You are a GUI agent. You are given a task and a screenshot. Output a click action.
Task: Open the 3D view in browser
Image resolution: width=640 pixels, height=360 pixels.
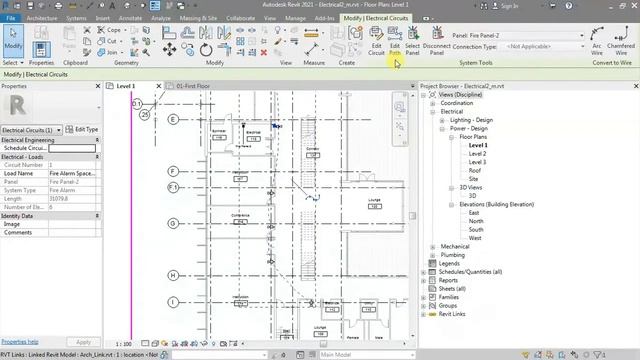pyautogui.click(x=472, y=196)
